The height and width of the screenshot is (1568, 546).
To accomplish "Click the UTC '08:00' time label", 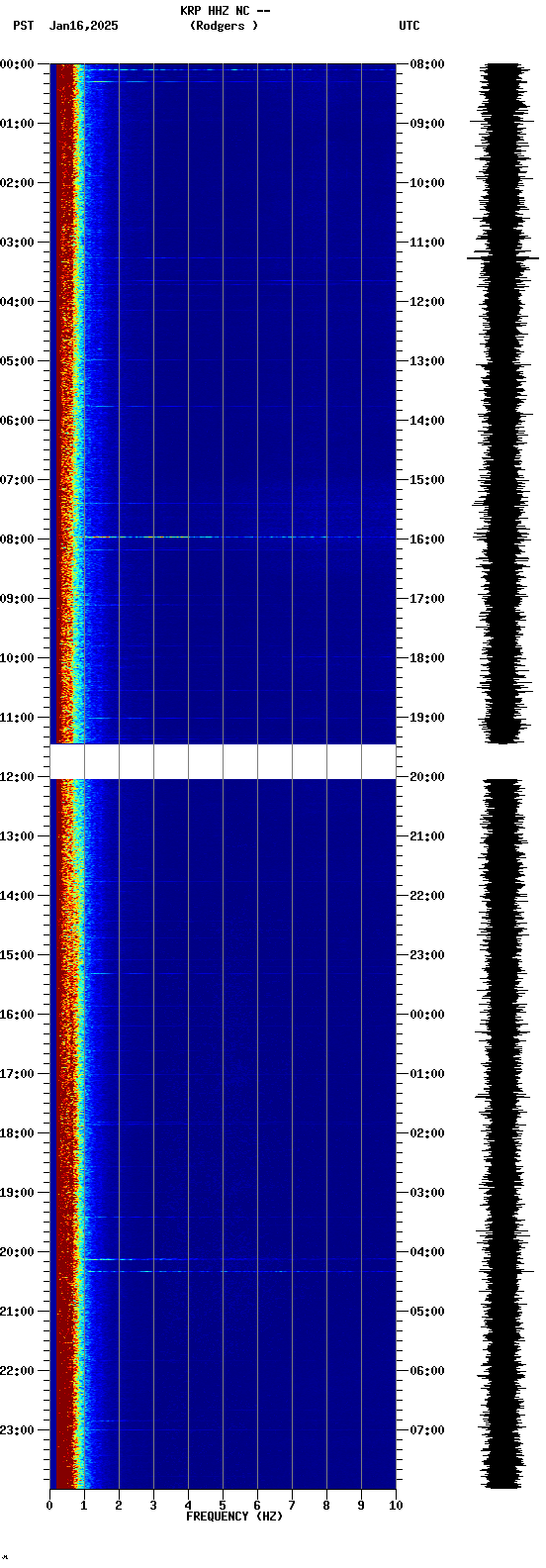I will pyautogui.click(x=427, y=64).
